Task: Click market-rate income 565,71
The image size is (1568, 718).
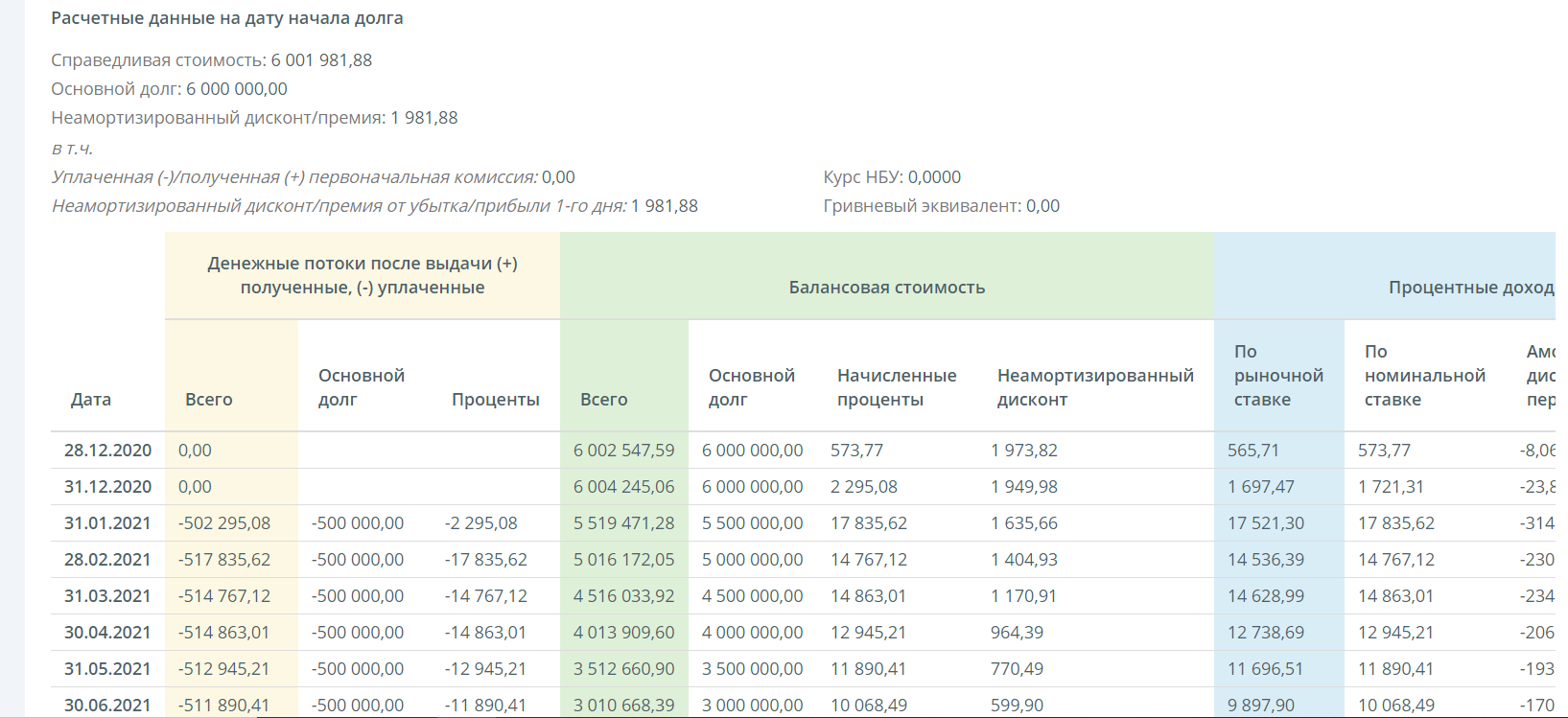Action: pyautogui.click(x=1253, y=451)
